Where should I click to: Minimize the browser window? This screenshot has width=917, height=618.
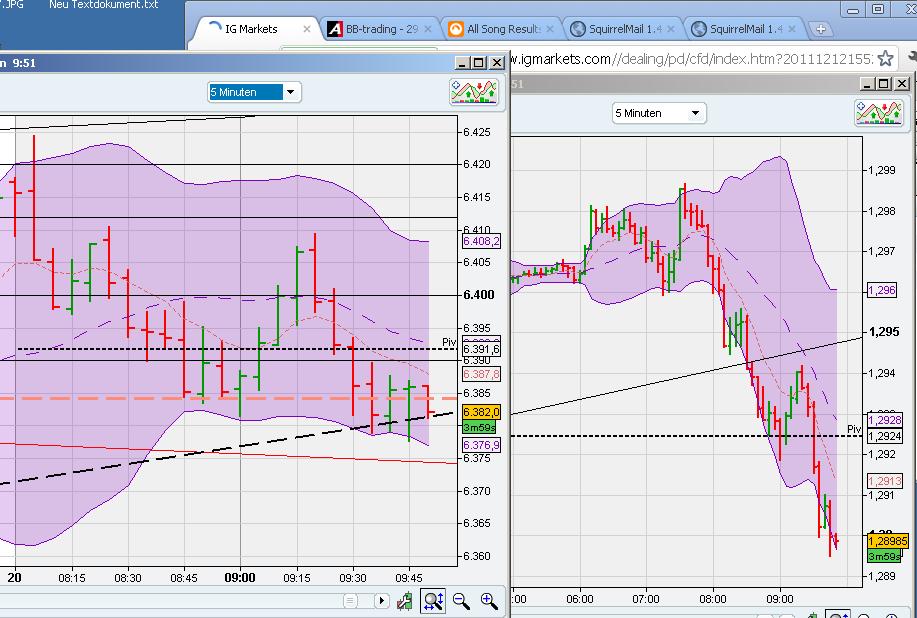coord(853,9)
